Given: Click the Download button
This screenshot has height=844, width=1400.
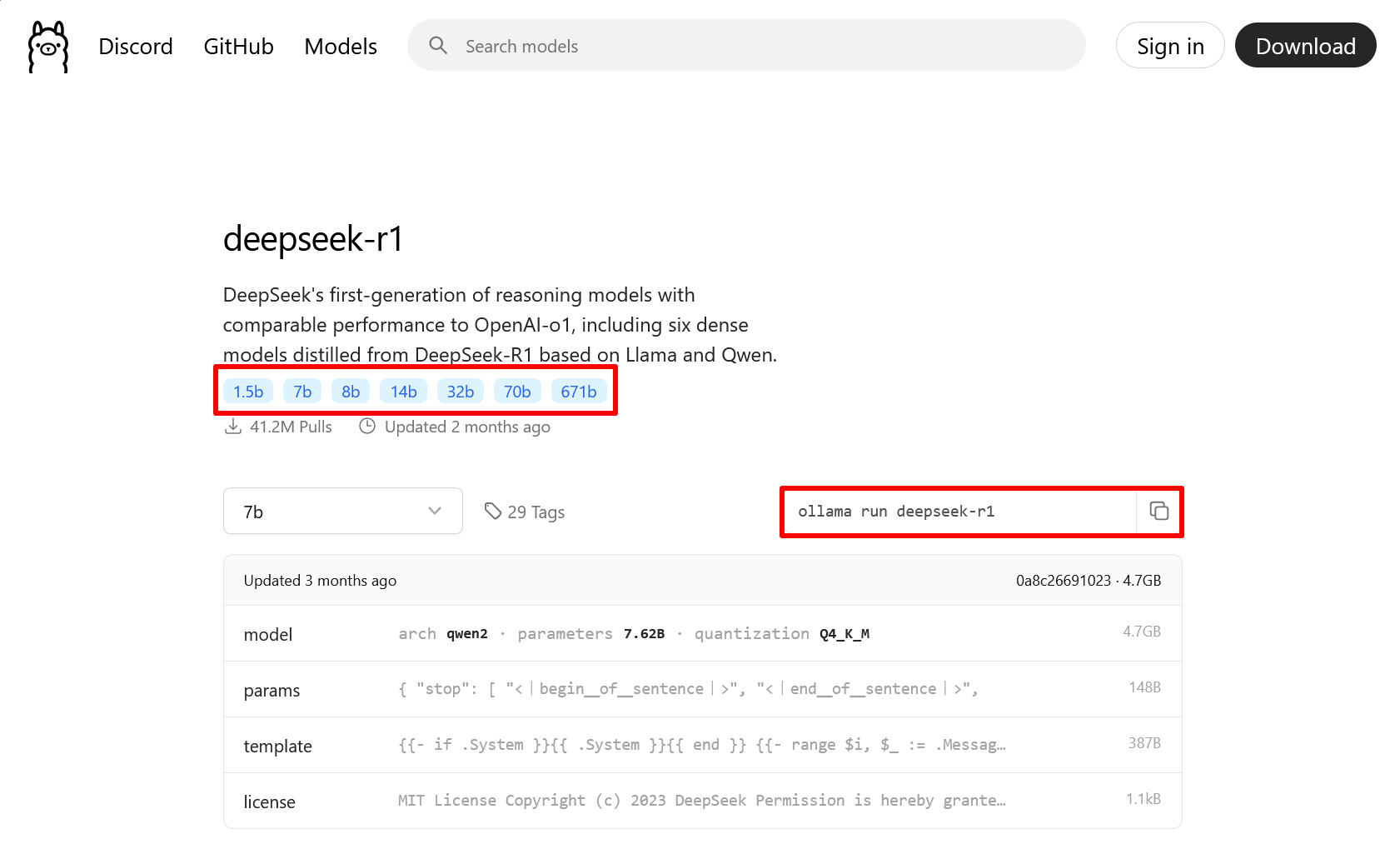Looking at the screenshot, I should 1305,45.
